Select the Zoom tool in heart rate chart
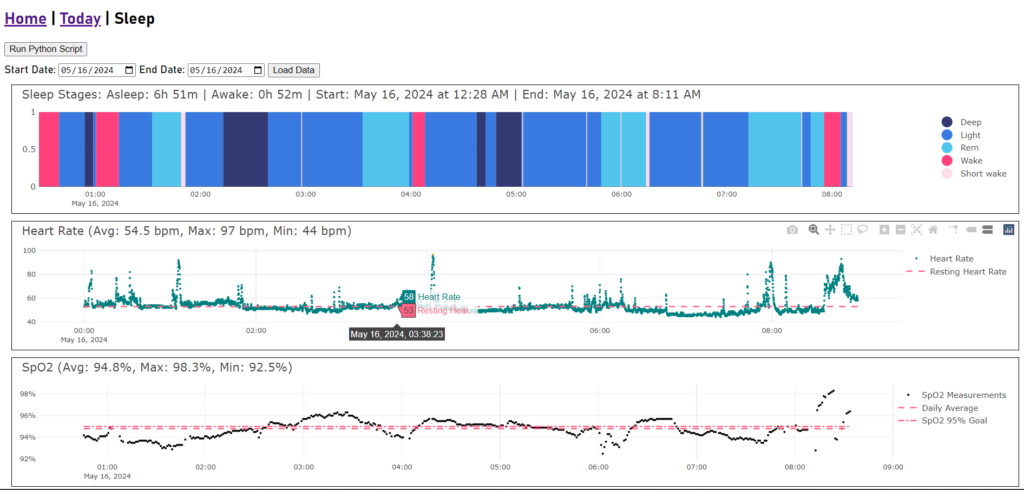 (814, 230)
